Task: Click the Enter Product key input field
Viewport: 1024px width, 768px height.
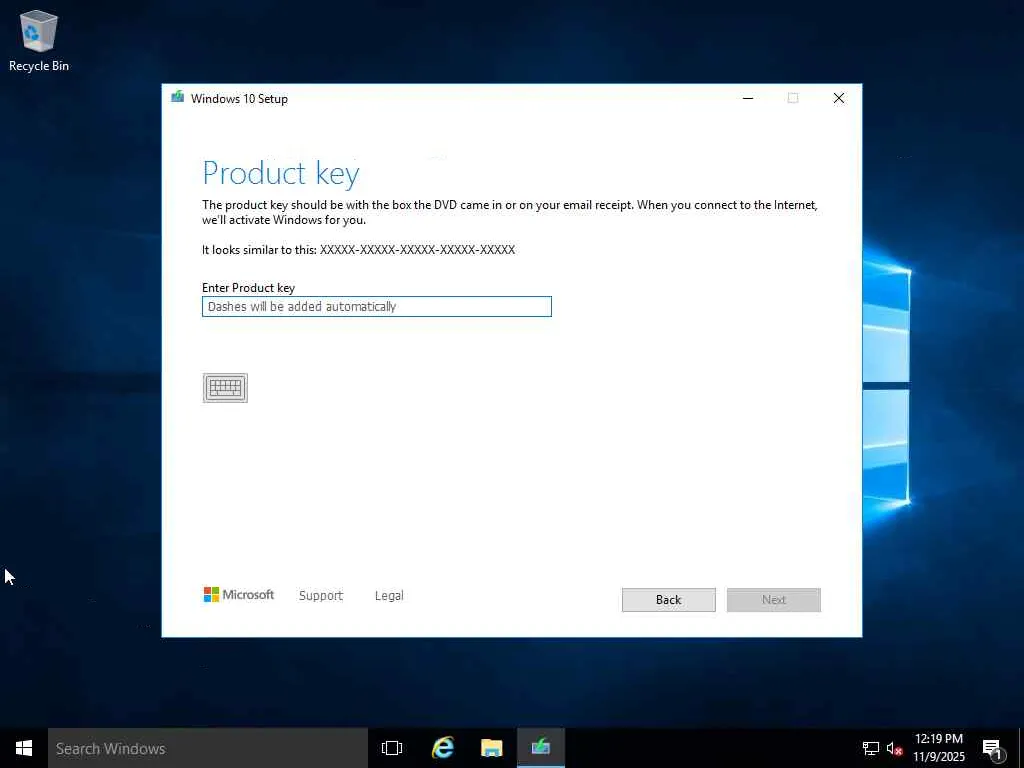Action: 377,306
